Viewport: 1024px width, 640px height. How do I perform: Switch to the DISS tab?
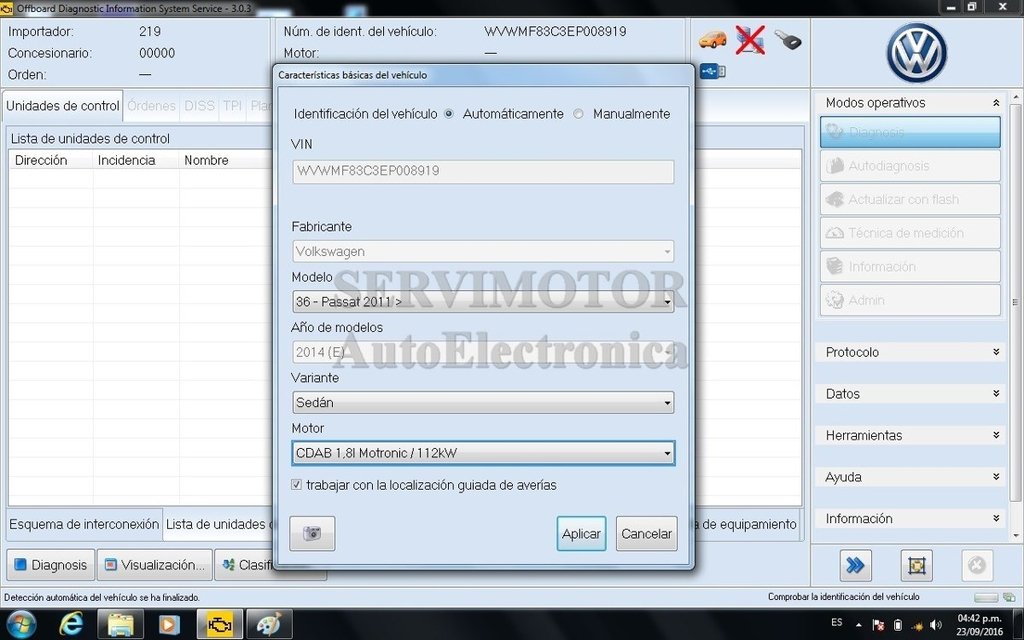tap(199, 106)
